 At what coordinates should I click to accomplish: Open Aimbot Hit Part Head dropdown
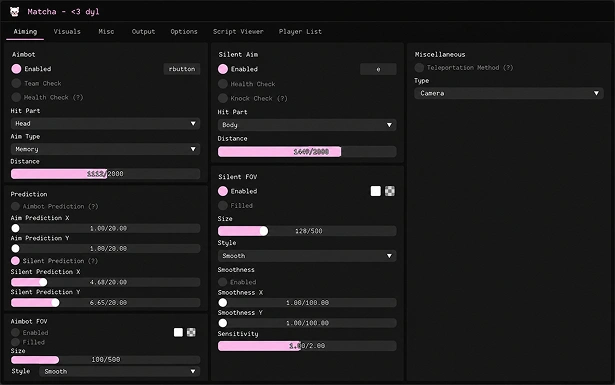(x=106, y=123)
